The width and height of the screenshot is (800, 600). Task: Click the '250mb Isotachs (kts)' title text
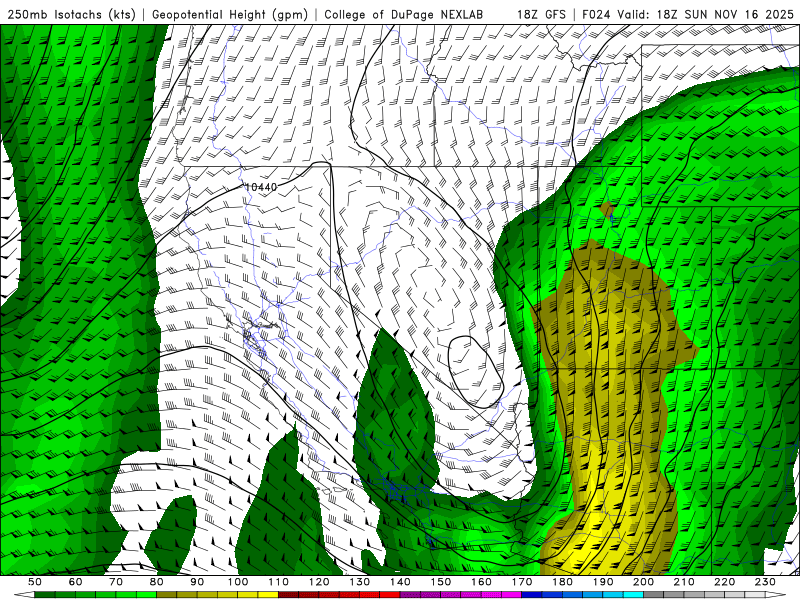(x=71, y=14)
